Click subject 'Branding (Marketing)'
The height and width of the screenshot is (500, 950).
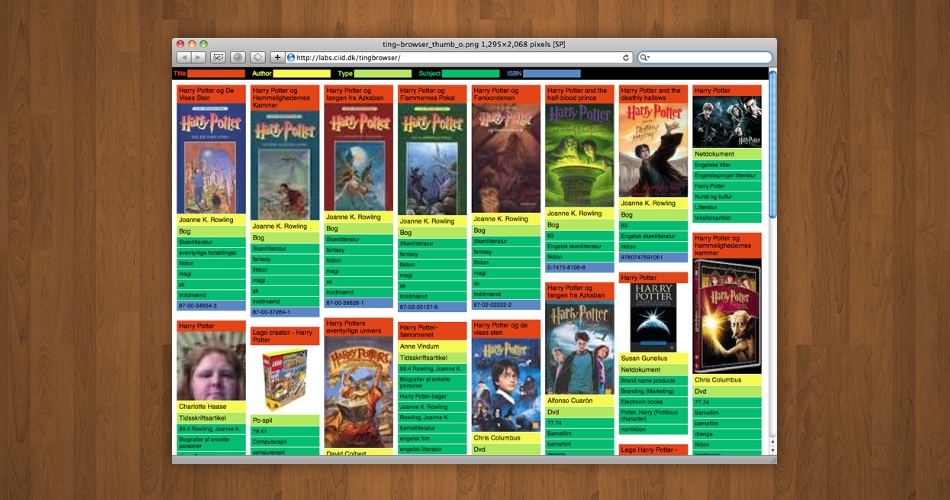653,392
